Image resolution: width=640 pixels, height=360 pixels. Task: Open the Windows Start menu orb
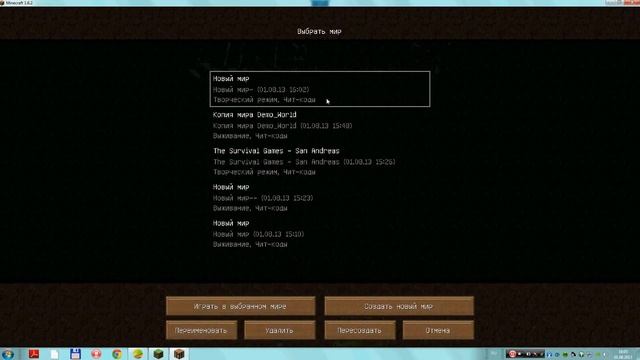coord(7,354)
